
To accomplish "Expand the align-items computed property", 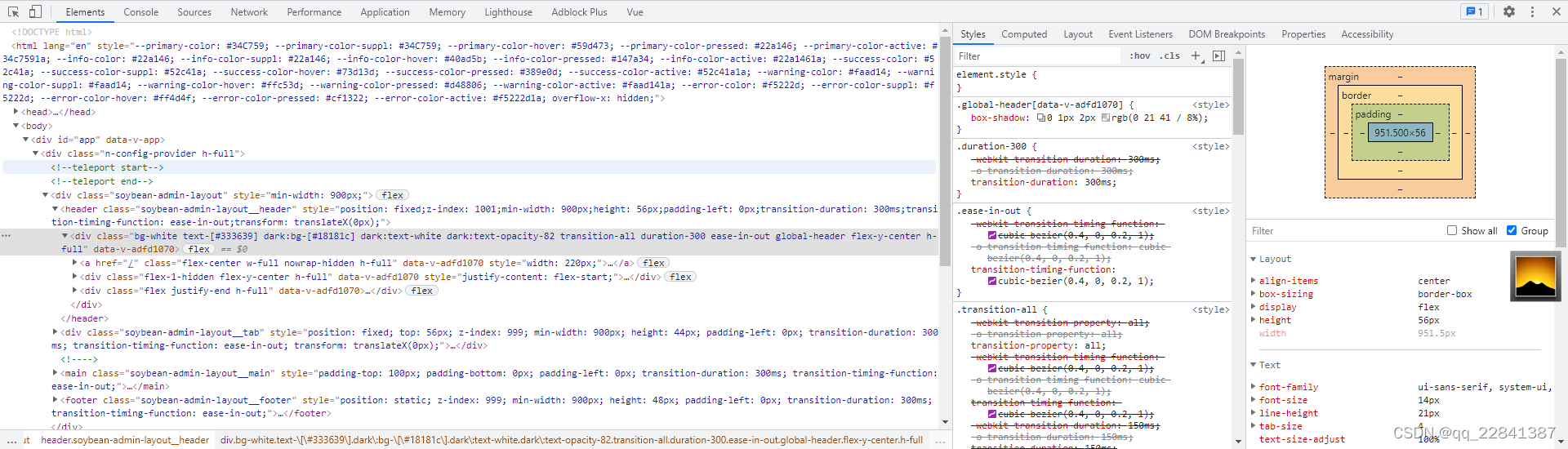I will [1254, 281].
